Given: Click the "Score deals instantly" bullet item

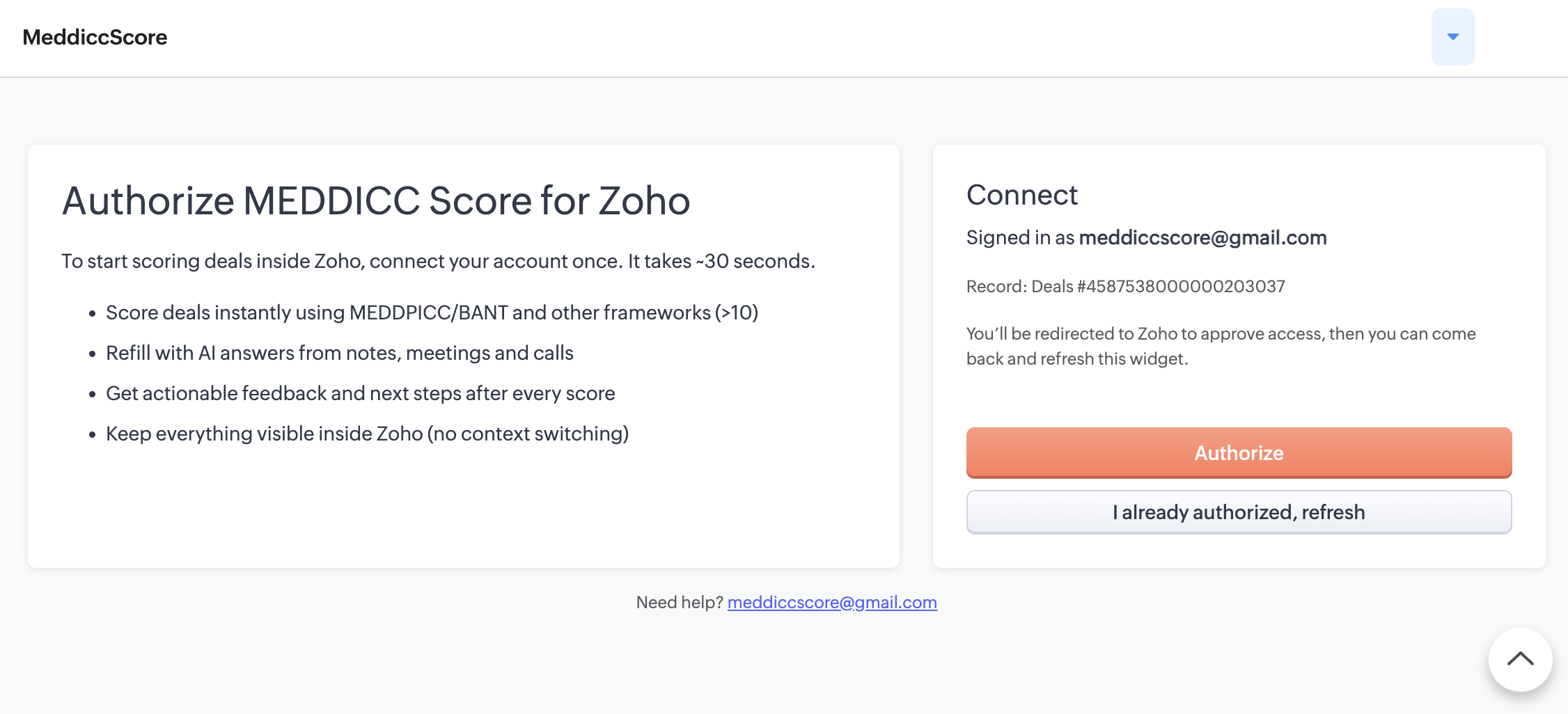Looking at the screenshot, I should coord(432,313).
